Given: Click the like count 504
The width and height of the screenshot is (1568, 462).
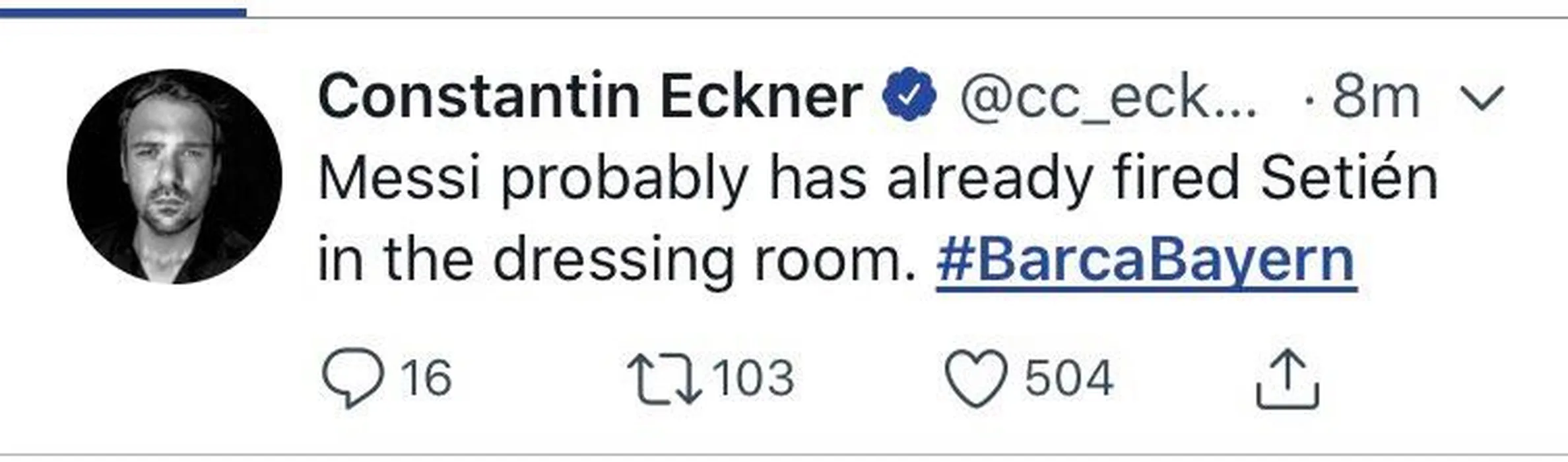Looking at the screenshot, I should click(1069, 378).
